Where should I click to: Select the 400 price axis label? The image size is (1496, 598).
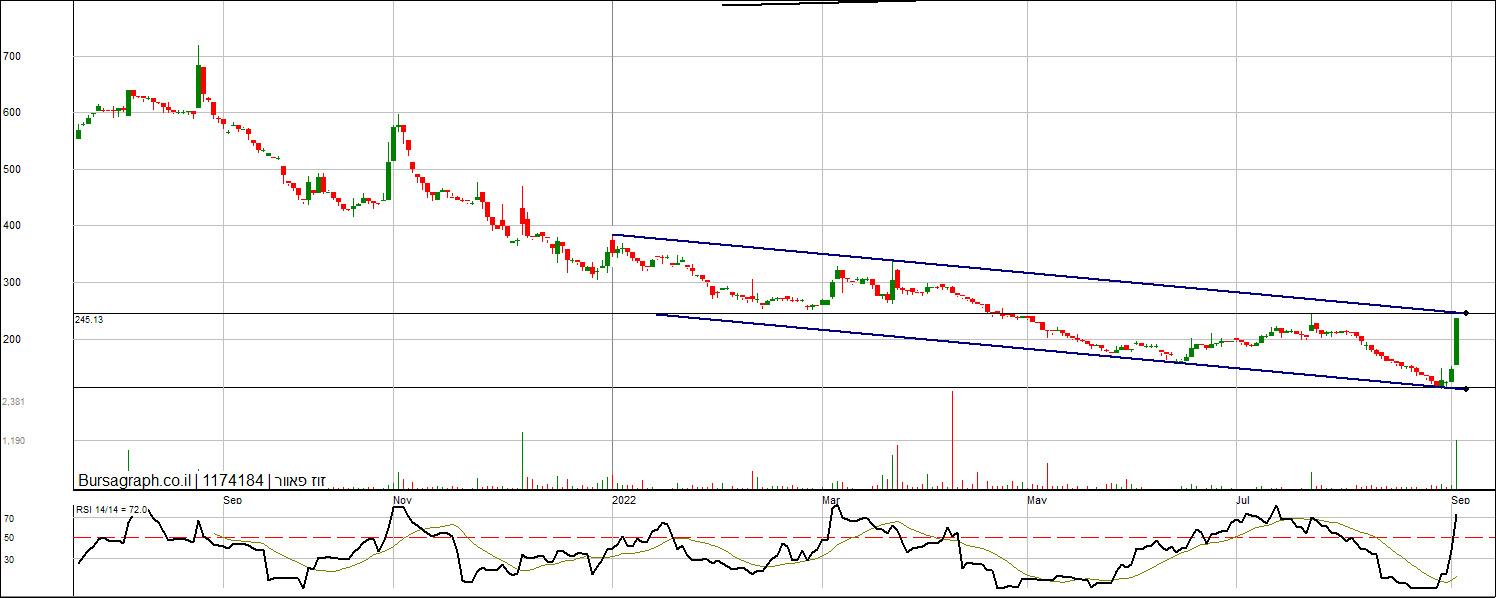click(x=12, y=226)
